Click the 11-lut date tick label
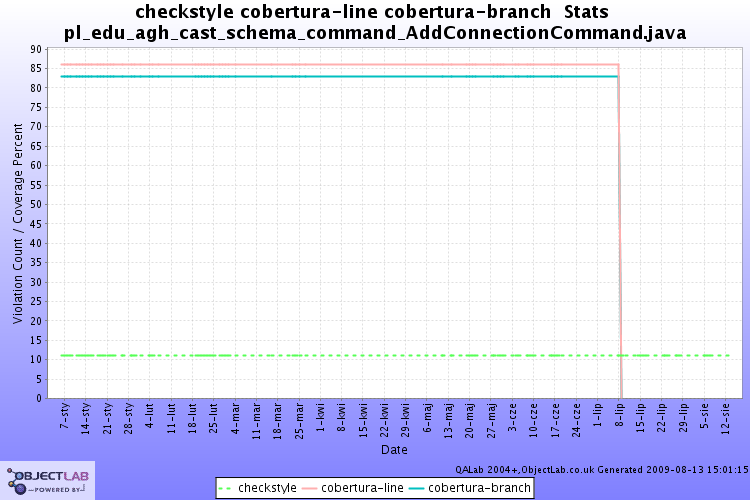 click(x=172, y=418)
